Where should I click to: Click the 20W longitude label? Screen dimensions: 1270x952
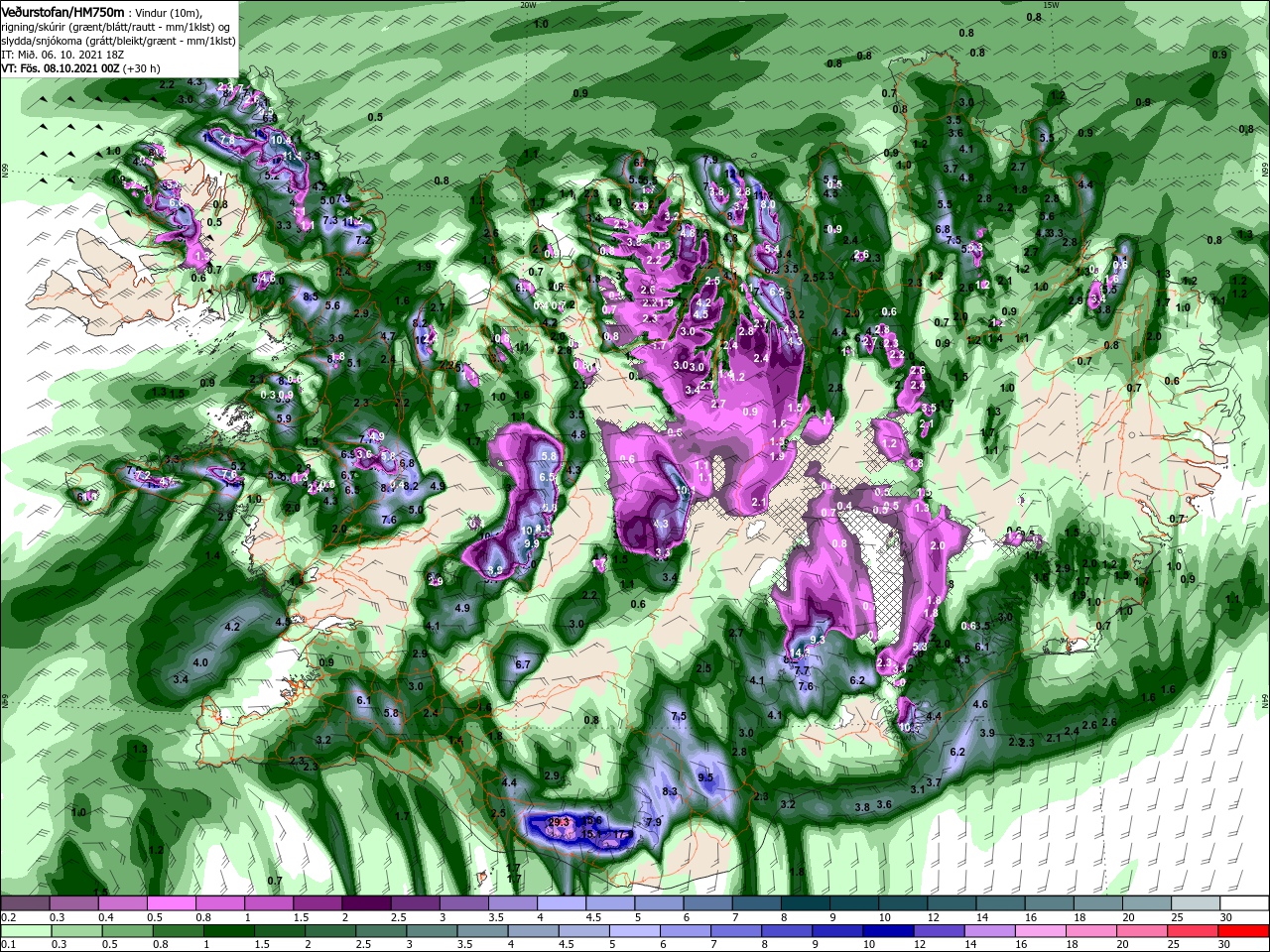click(528, 5)
